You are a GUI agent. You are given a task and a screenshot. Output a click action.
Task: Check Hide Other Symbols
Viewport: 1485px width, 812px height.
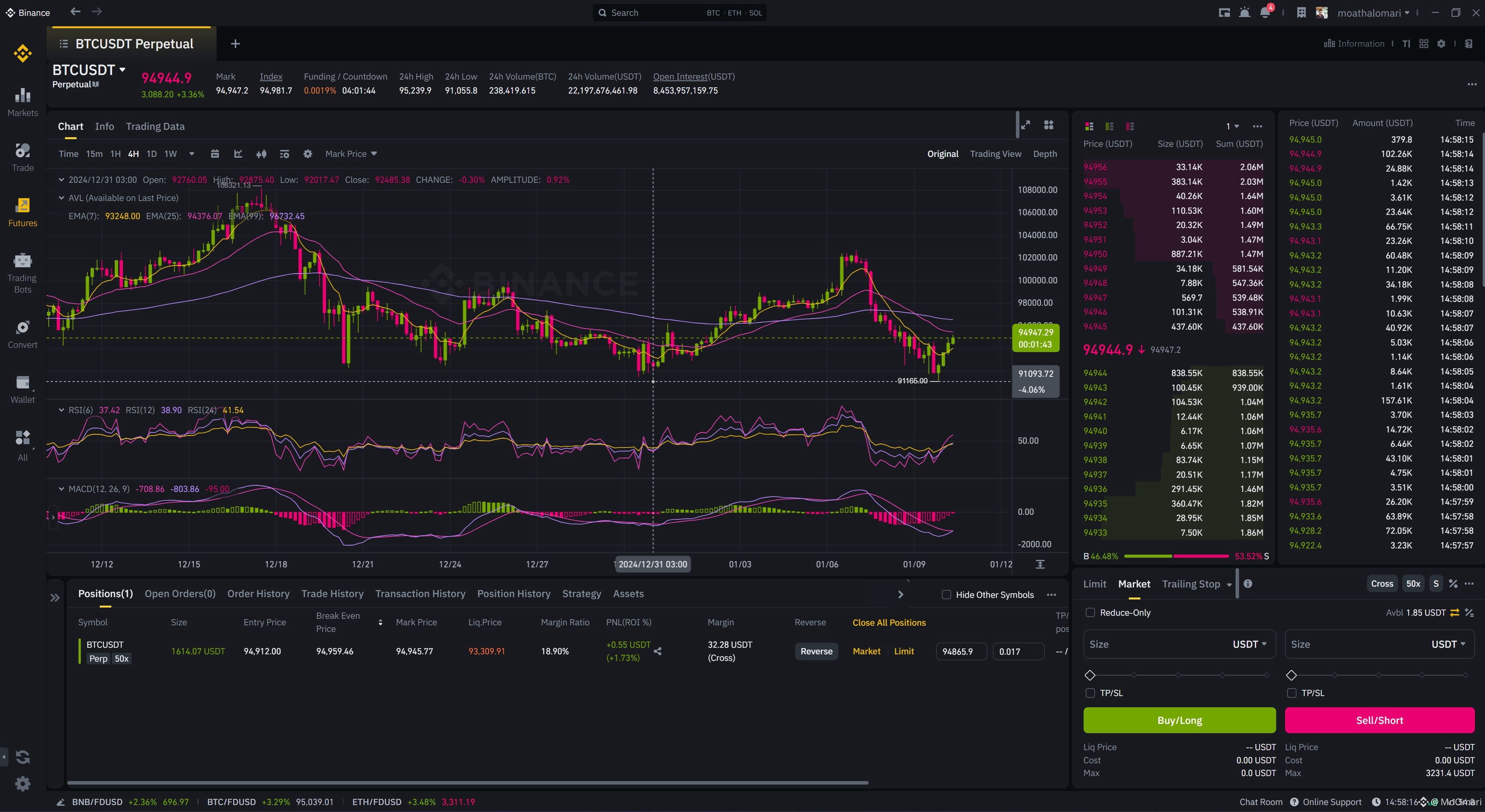coord(946,595)
